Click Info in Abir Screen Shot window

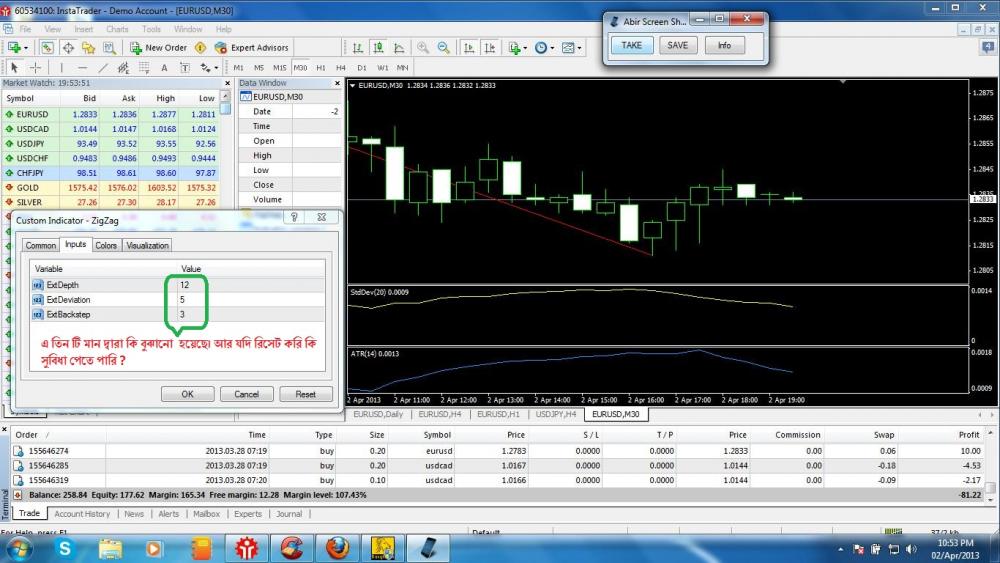pyautogui.click(x=724, y=45)
